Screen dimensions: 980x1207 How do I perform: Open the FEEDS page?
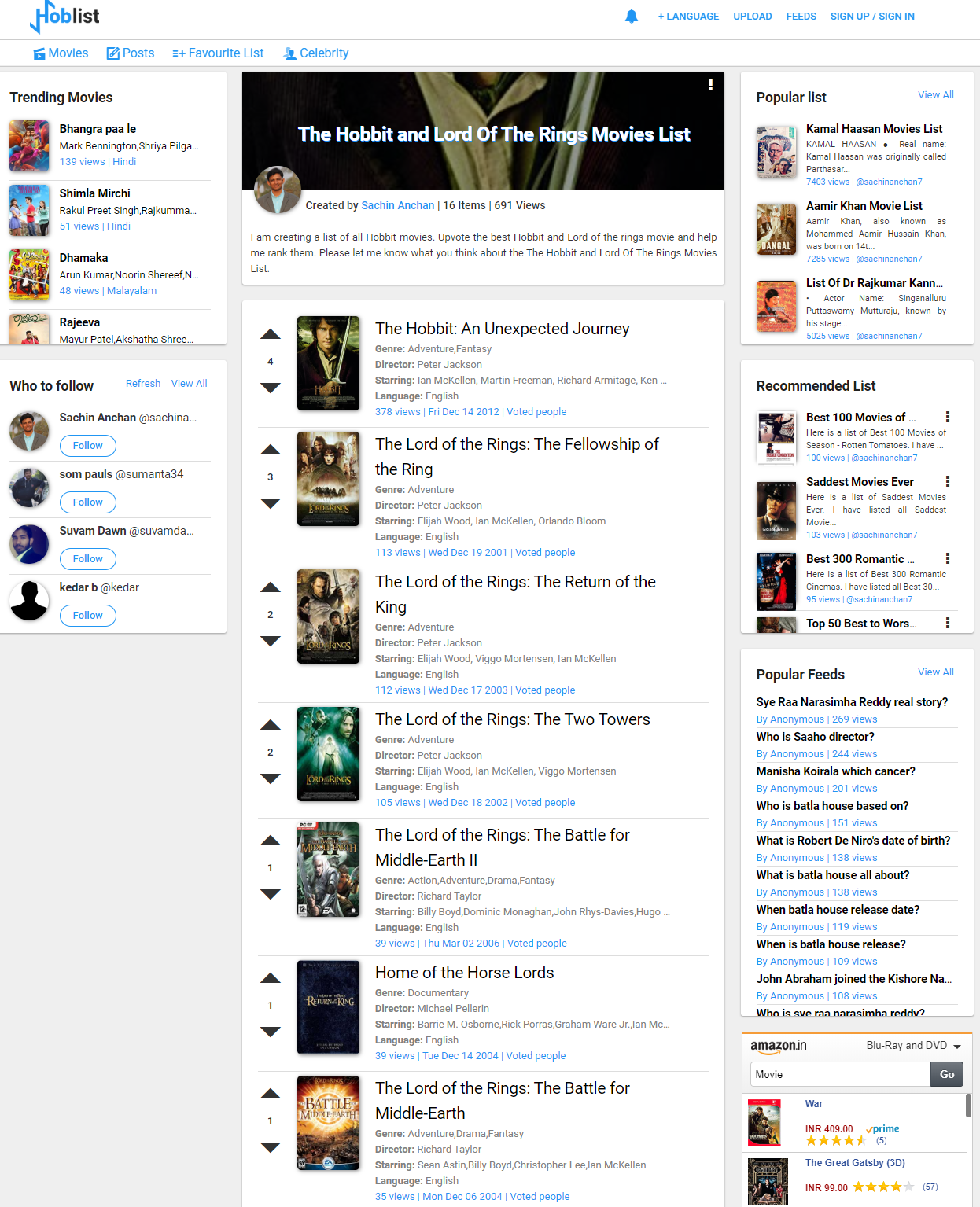(x=801, y=17)
